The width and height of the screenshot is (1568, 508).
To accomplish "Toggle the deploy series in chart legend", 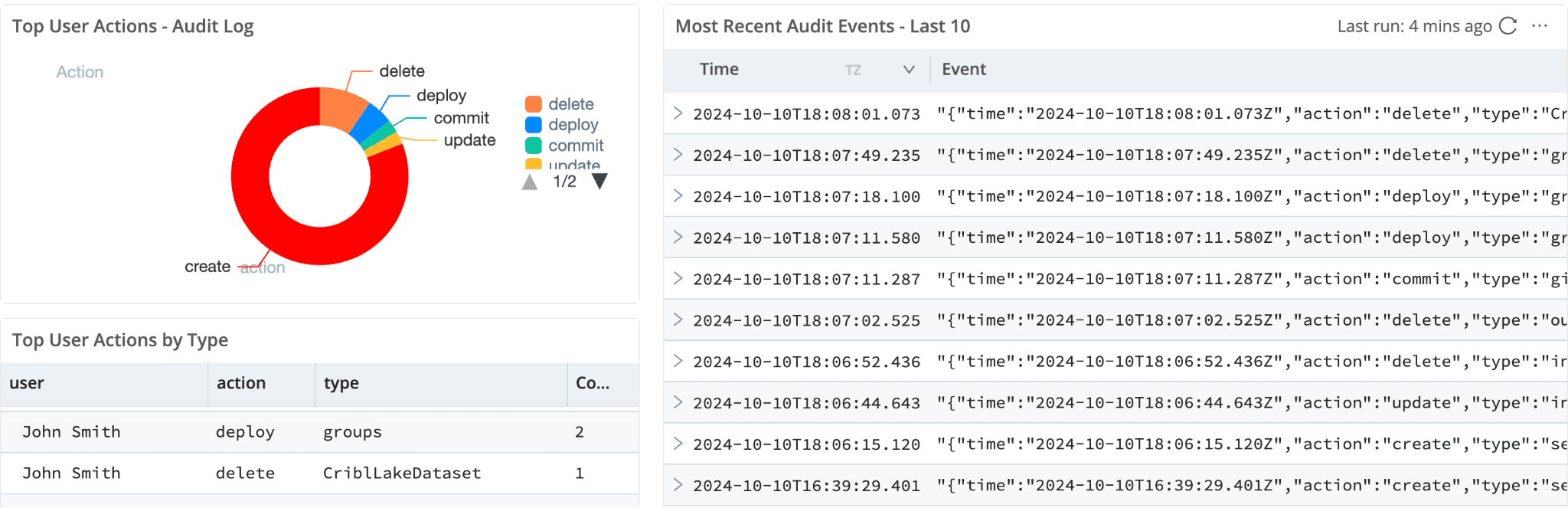I will [x=573, y=125].
